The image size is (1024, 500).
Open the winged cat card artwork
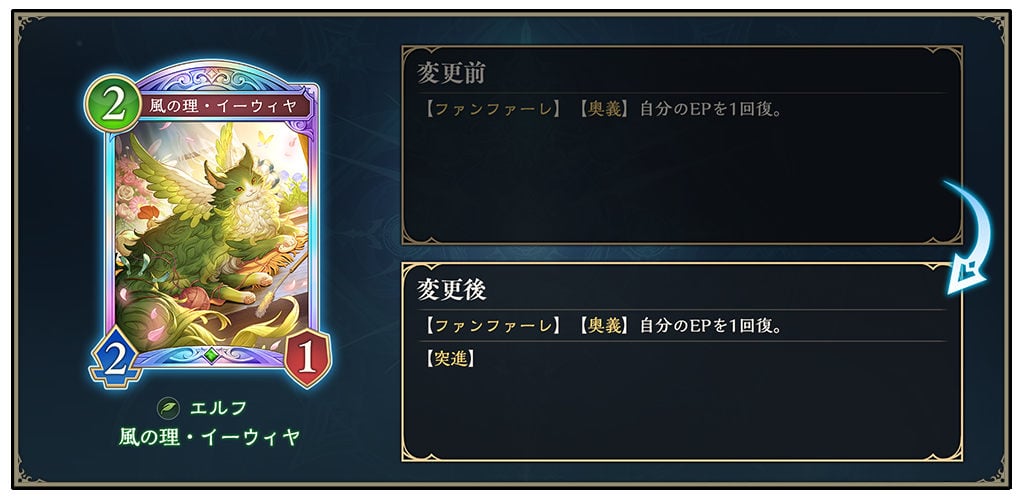click(x=212, y=235)
